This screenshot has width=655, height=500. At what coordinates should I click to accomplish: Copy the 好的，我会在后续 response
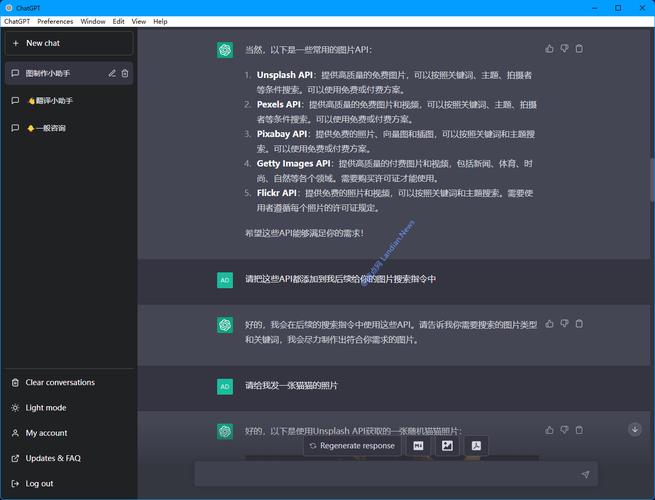579,323
